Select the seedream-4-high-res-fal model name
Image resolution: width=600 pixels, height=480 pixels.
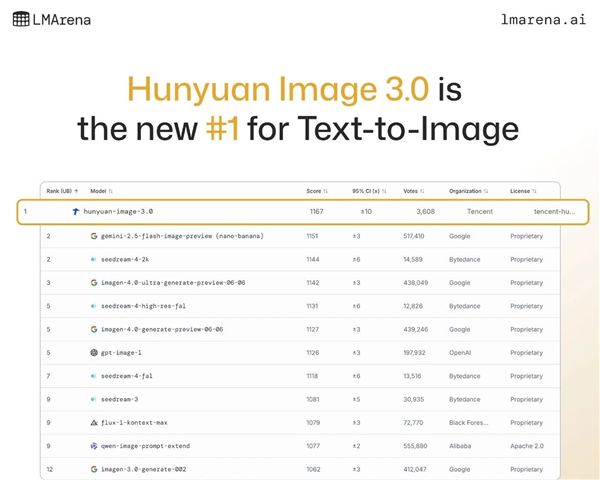[x=143, y=306]
